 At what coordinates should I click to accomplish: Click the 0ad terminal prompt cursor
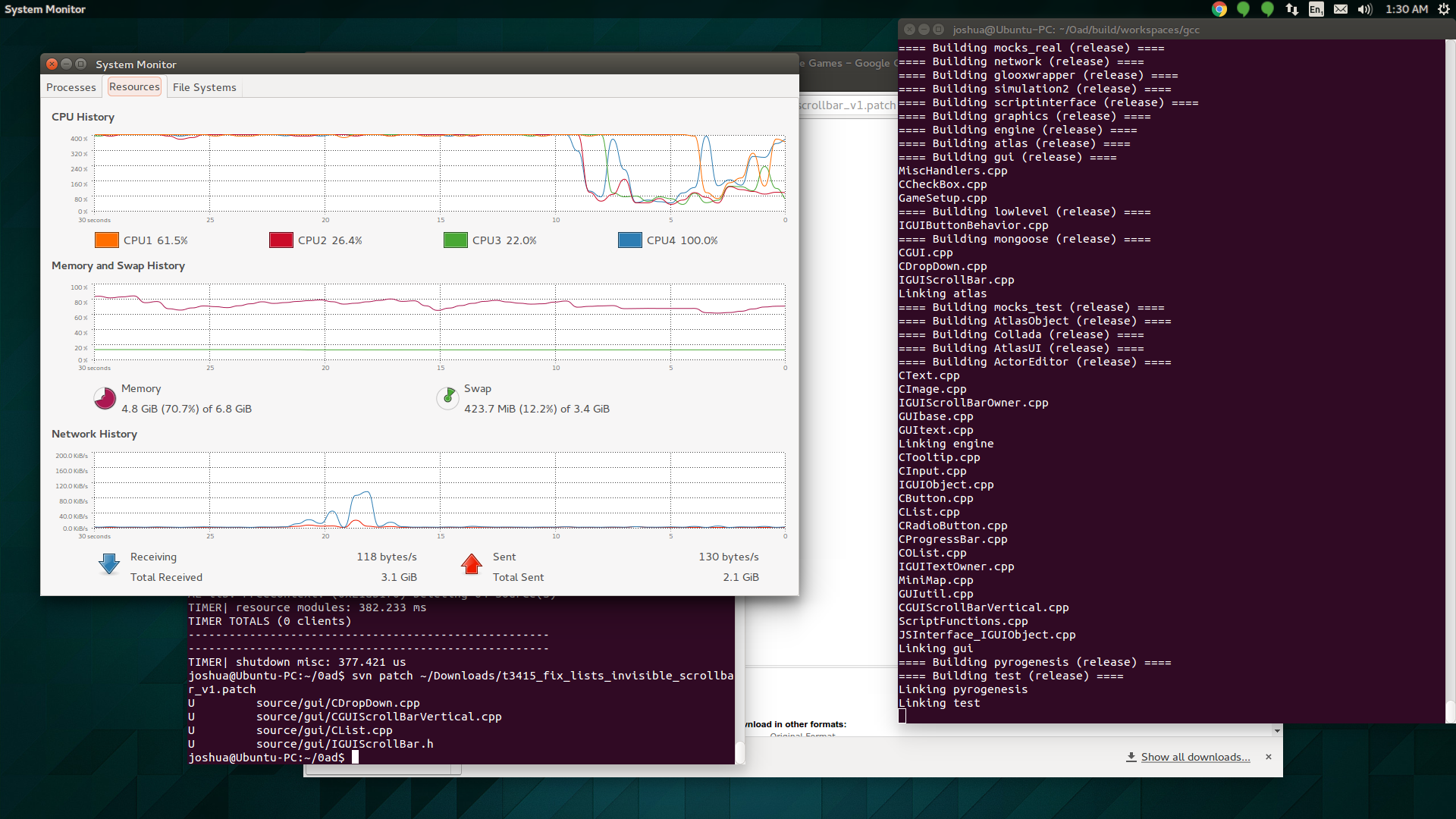(355, 757)
